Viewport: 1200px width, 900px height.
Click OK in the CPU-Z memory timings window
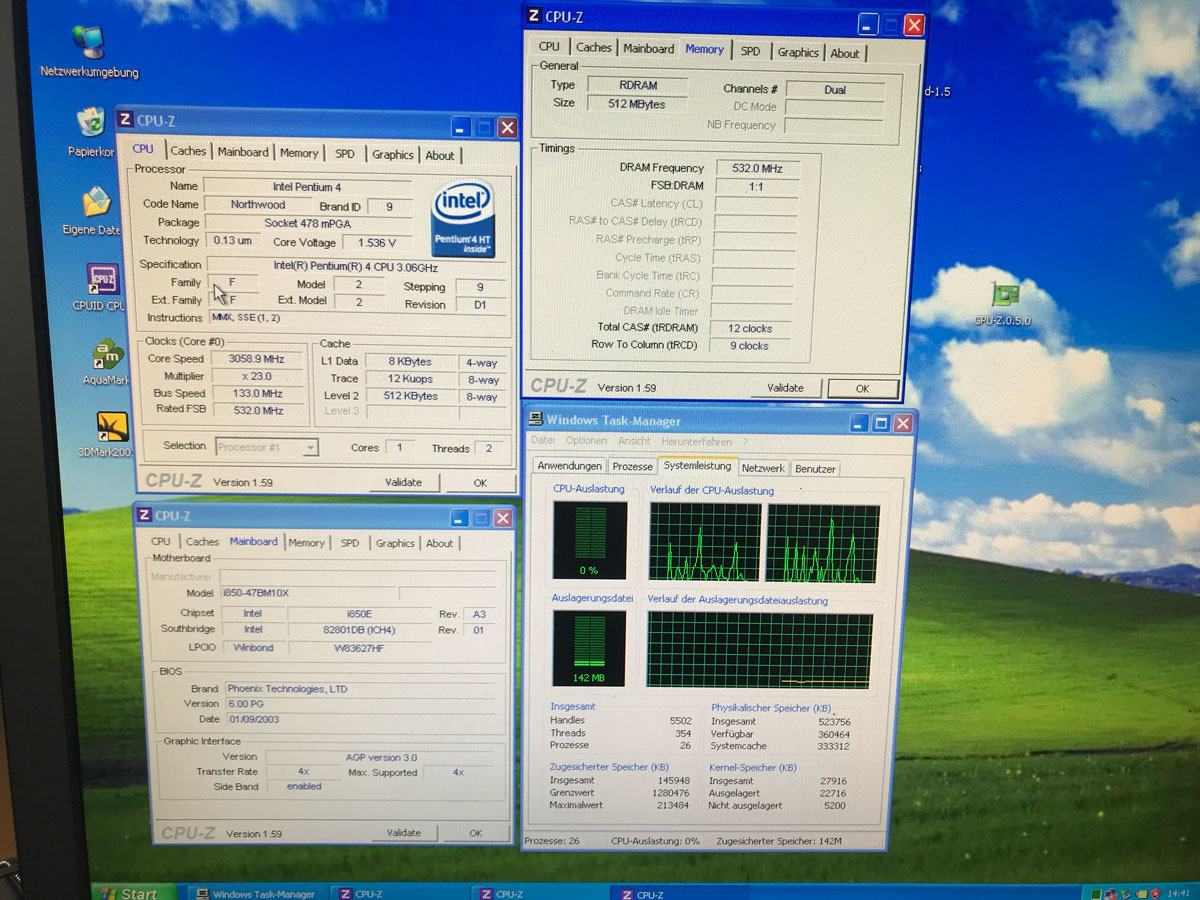862,389
